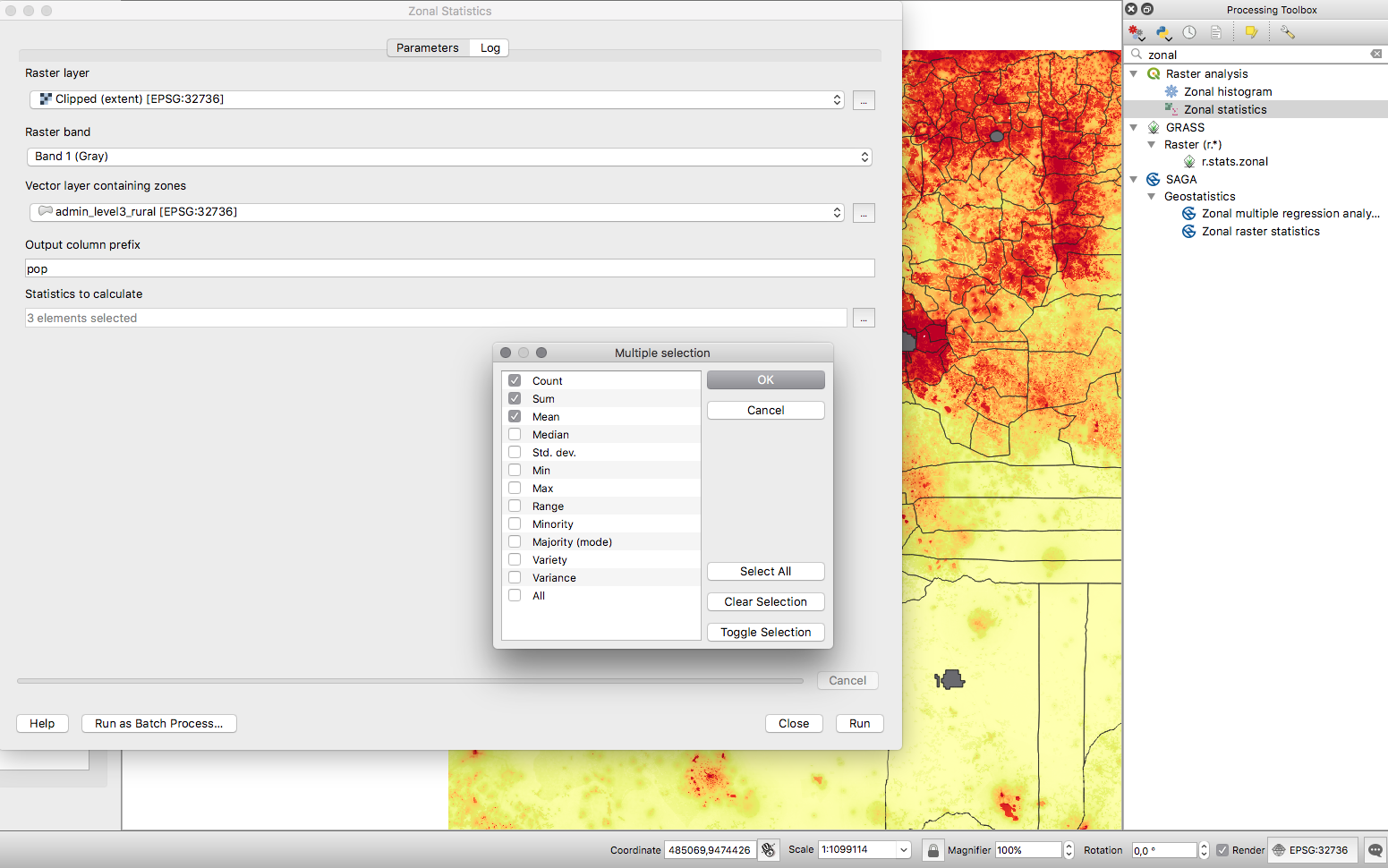This screenshot has width=1388, height=868.
Task: Collapse the GRASS tree group
Action: click(1134, 127)
